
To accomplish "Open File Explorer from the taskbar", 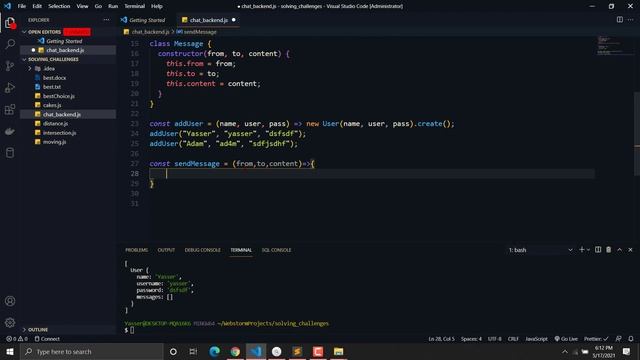I will click(338, 351).
